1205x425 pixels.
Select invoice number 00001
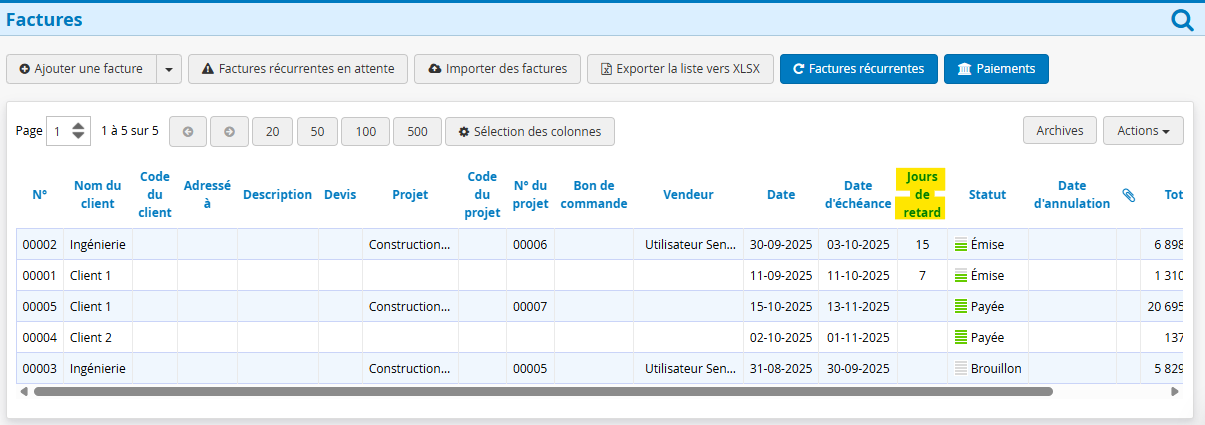(38, 275)
